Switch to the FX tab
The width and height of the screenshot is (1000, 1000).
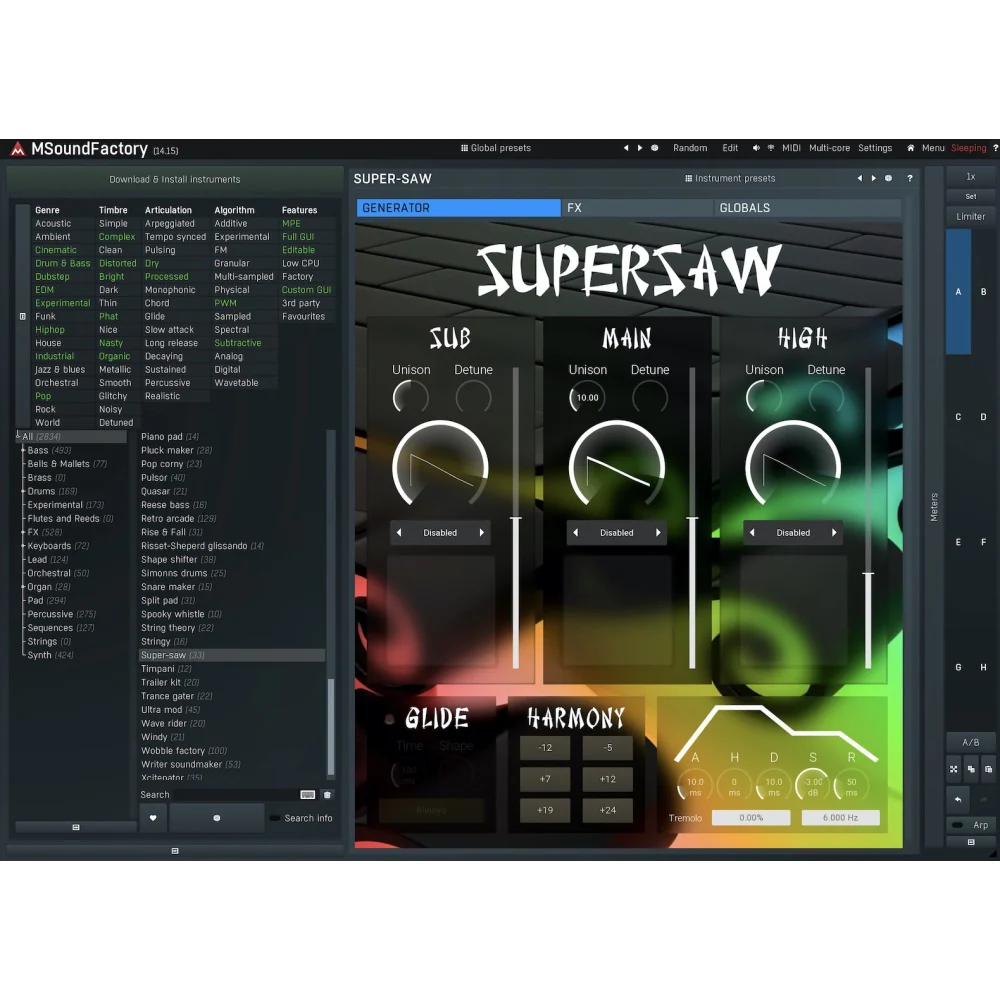637,208
